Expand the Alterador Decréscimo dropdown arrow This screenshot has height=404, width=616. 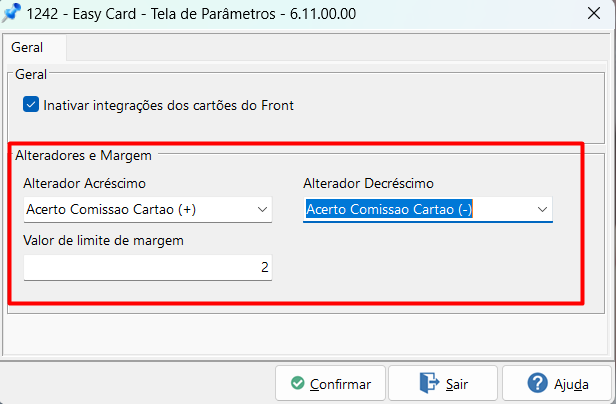pos(542,209)
